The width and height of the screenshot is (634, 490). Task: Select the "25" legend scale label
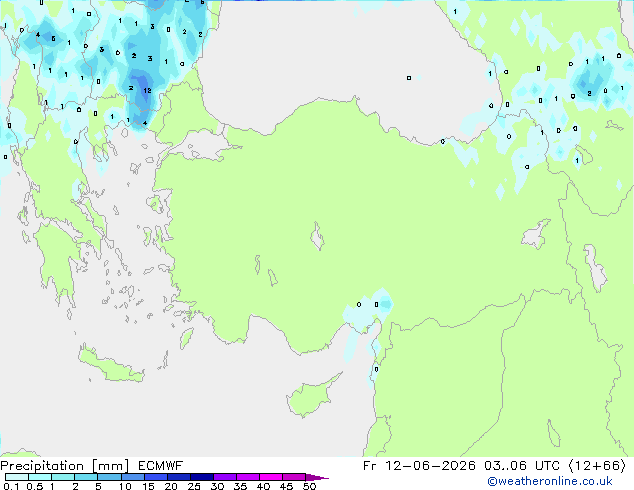194,486
